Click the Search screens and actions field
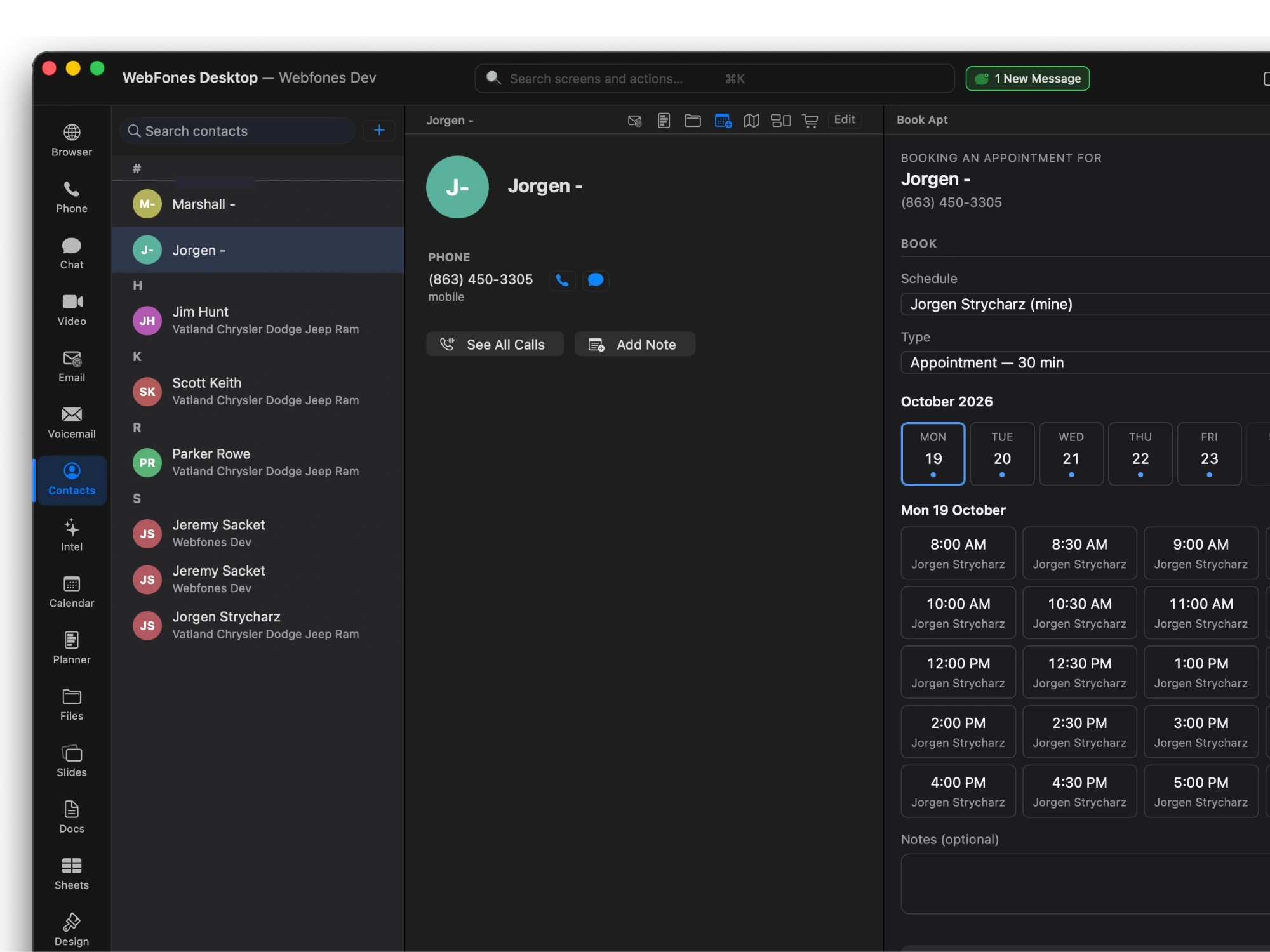Screen dimensions: 1270x952 click(714, 79)
